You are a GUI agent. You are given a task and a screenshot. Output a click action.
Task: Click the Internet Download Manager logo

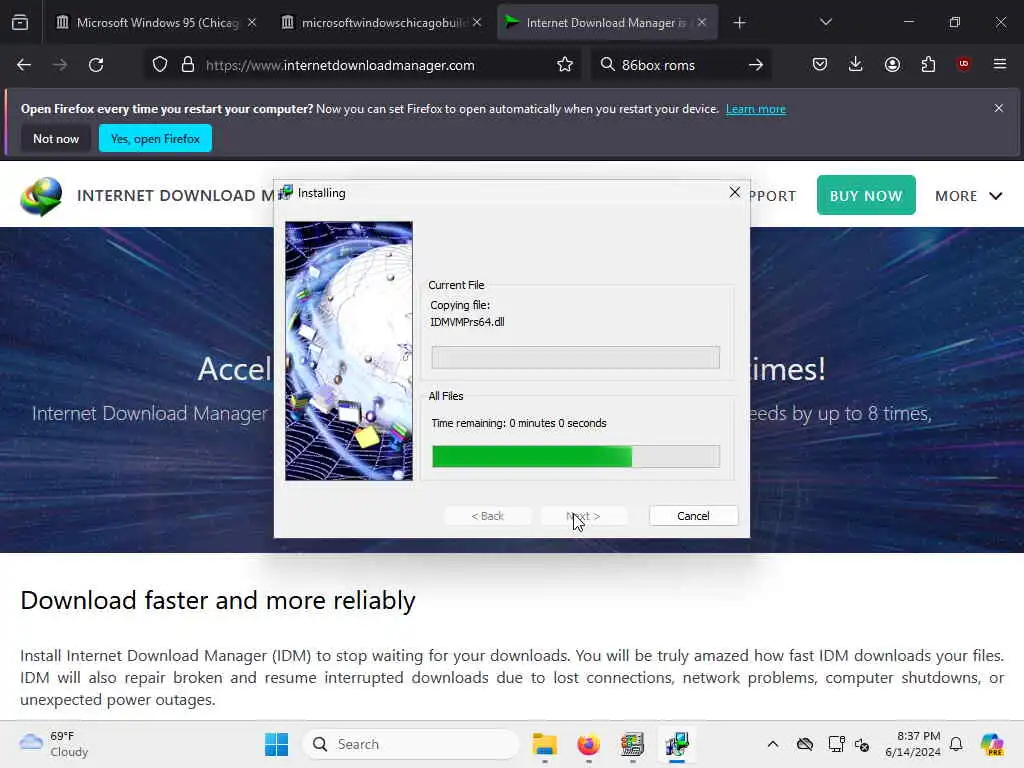[41, 196]
